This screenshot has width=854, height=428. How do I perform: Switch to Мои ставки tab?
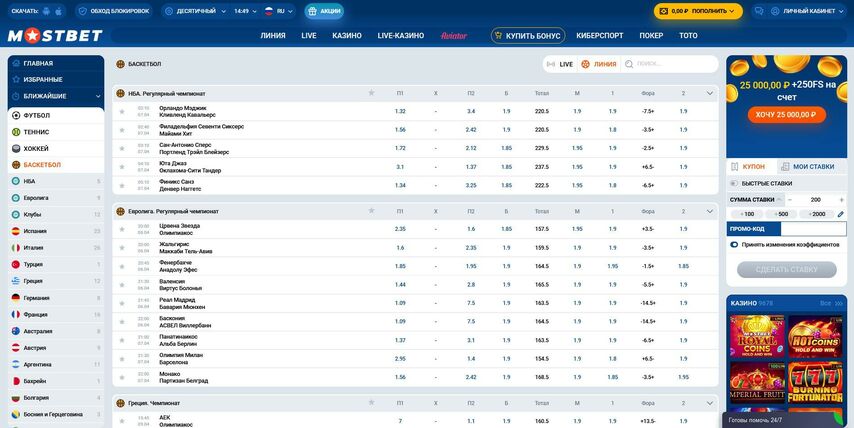pyautogui.click(x=813, y=167)
